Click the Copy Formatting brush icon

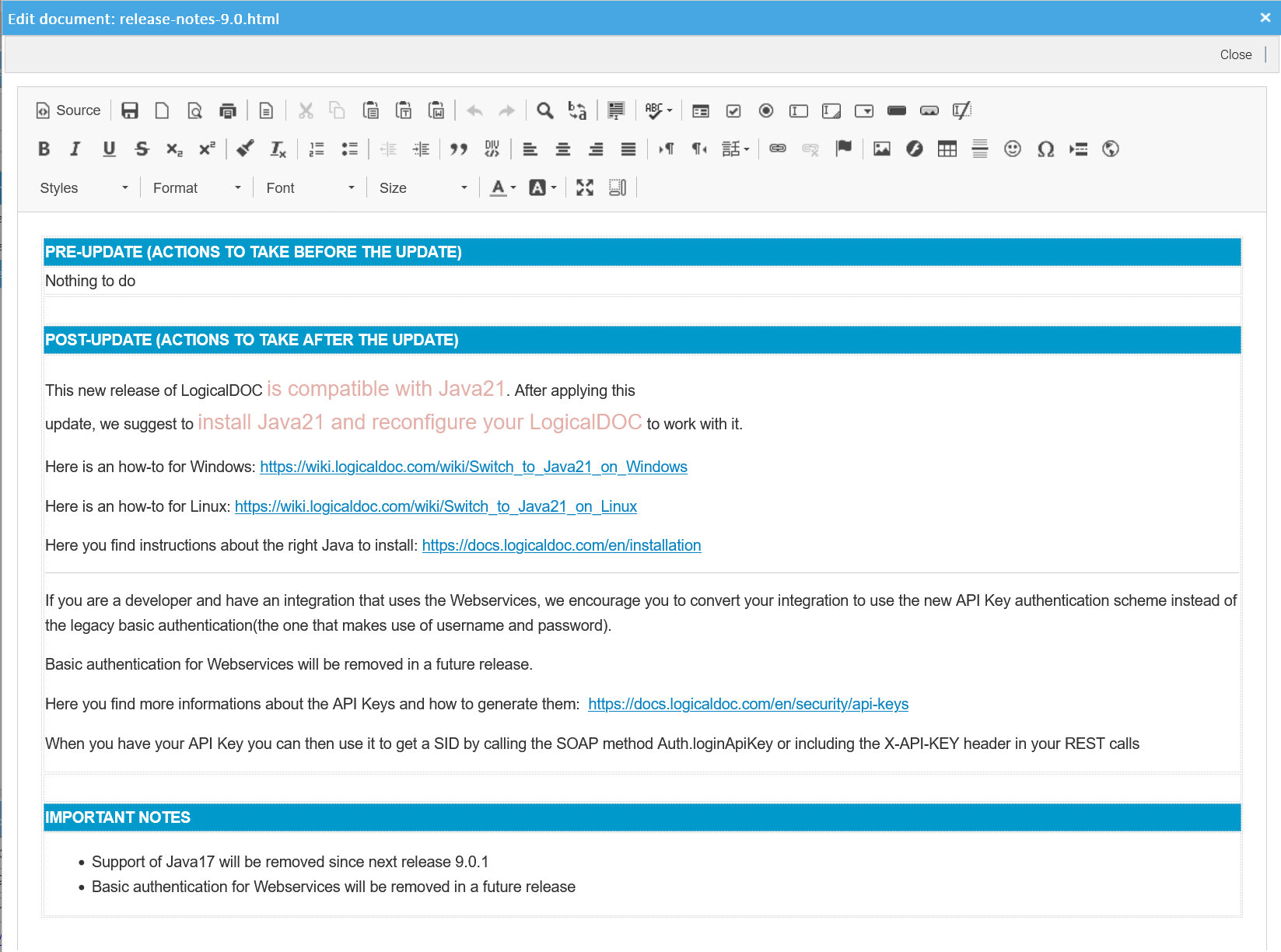point(245,149)
